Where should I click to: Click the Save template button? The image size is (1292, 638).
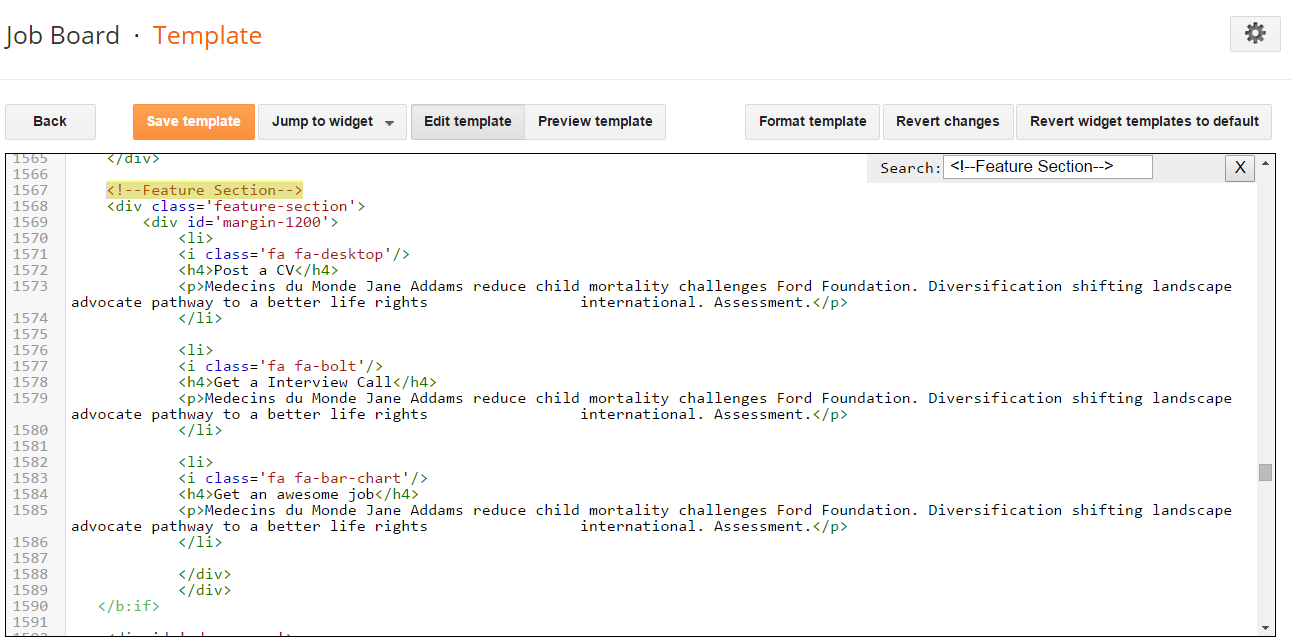point(193,122)
